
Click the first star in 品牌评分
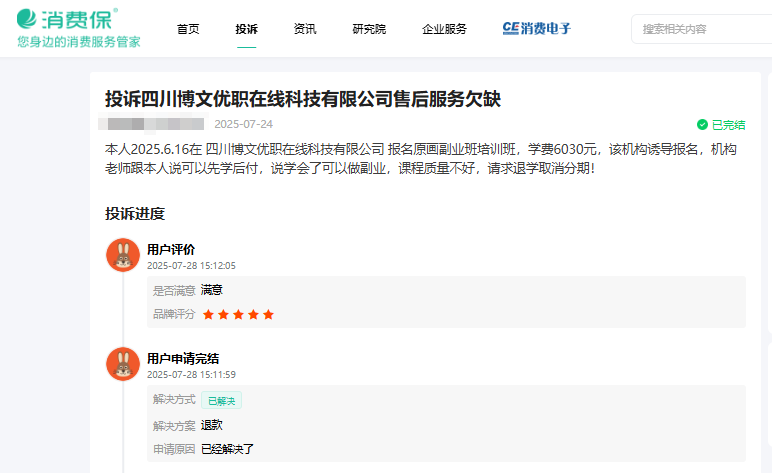[x=208, y=315]
